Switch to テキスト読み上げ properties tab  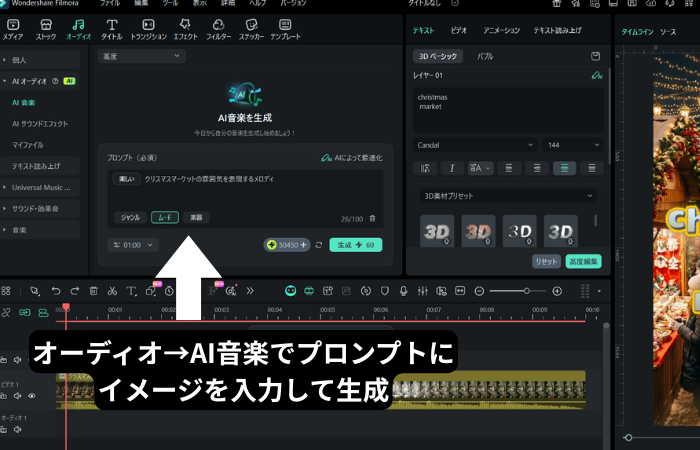557,30
